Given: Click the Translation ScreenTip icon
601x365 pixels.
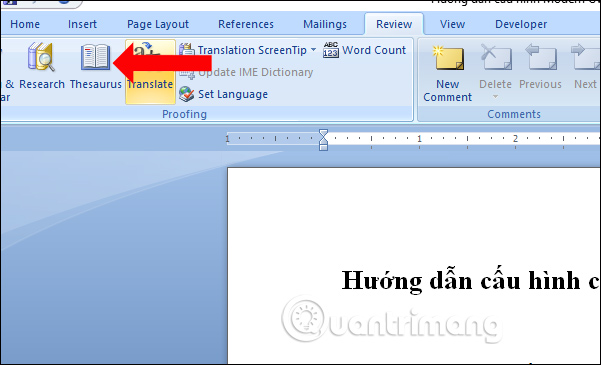Looking at the screenshot, I should point(187,50).
